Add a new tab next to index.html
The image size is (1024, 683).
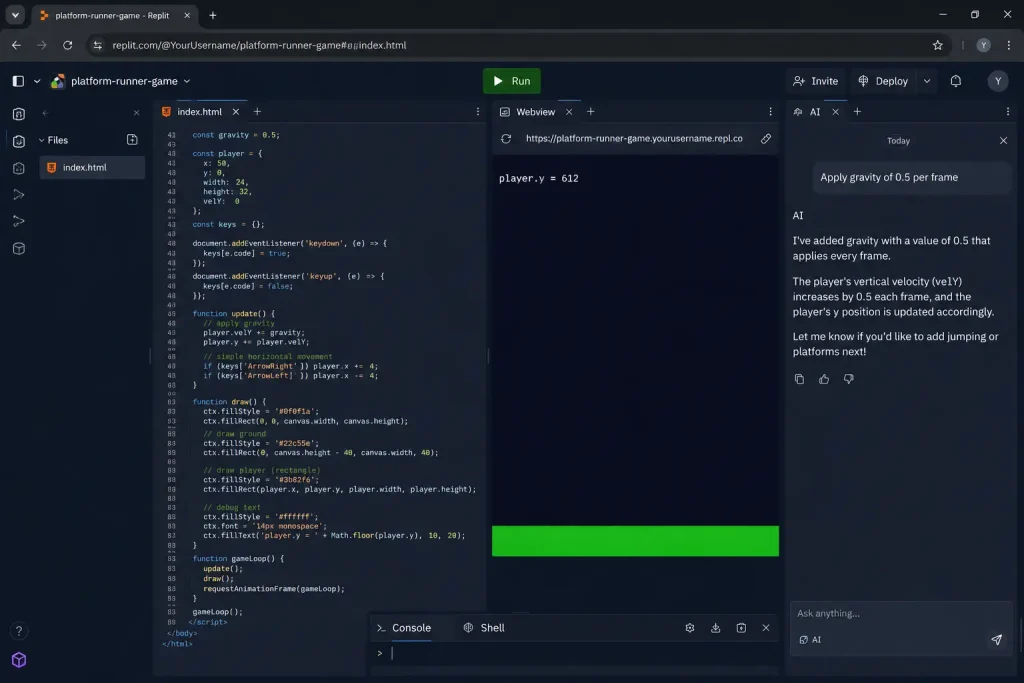257,112
